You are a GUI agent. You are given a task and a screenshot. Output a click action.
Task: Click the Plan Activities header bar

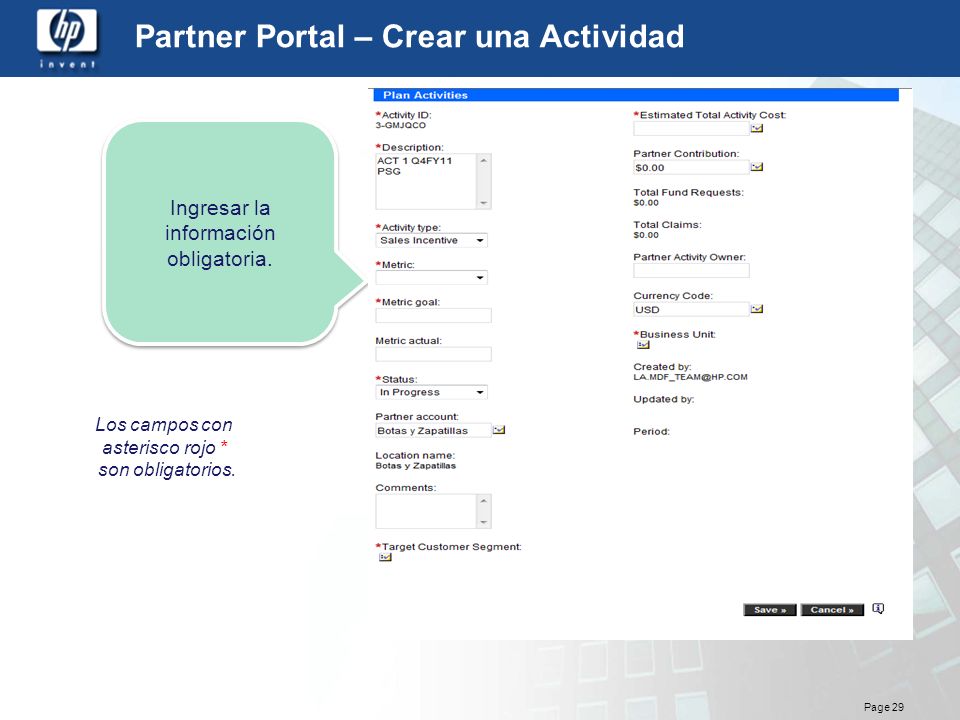click(x=636, y=95)
